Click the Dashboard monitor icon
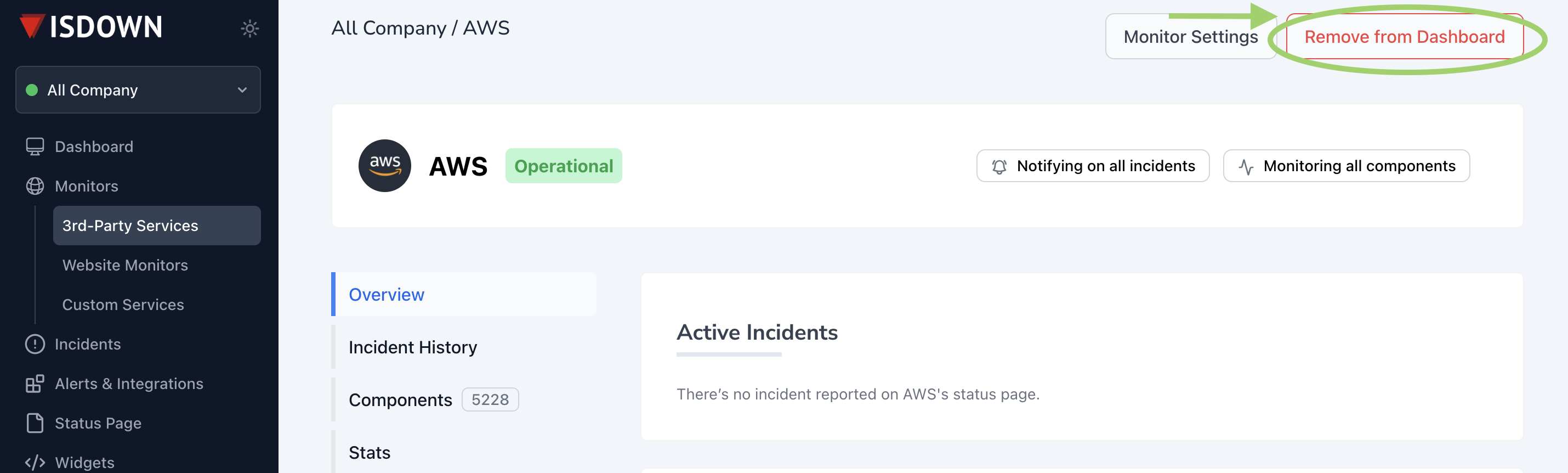The image size is (1568, 473). tap(35, 147)
